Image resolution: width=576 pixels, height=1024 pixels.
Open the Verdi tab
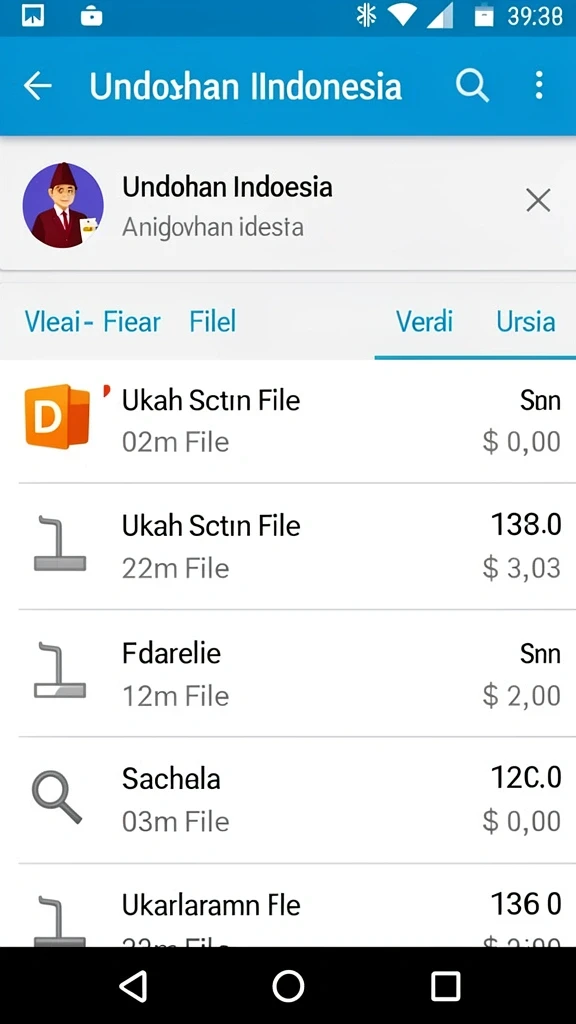click(424, 322)
